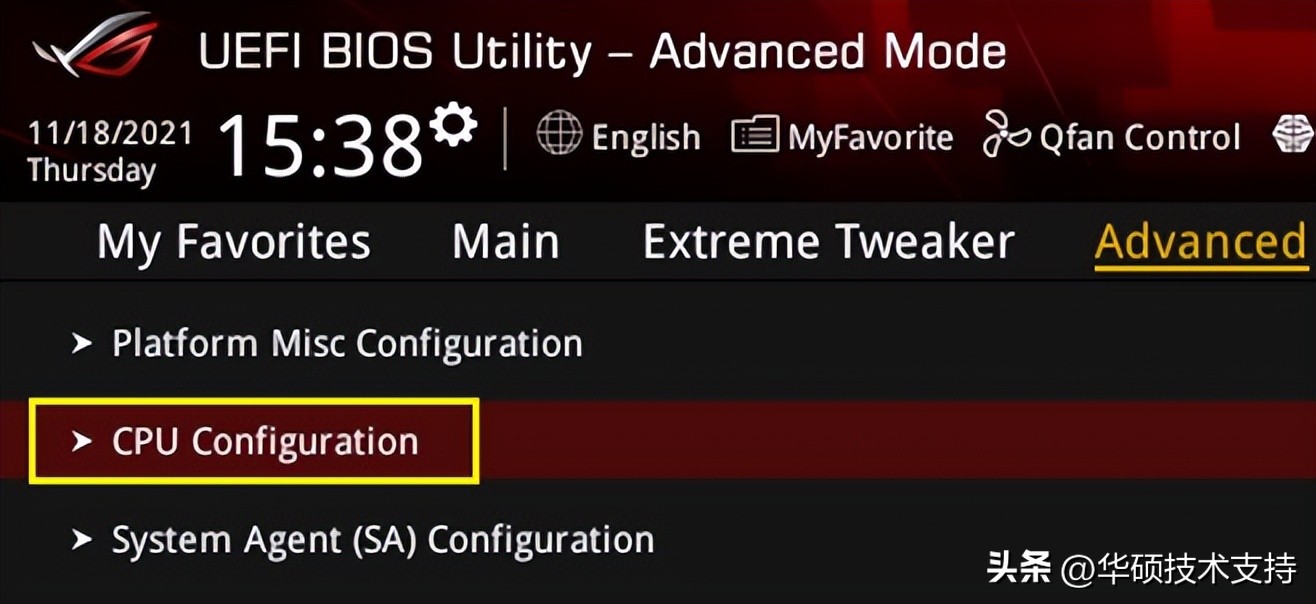The image size is (1316, 604).
Task: Open the CPU Configuration entry
Action: coord(265,442)
